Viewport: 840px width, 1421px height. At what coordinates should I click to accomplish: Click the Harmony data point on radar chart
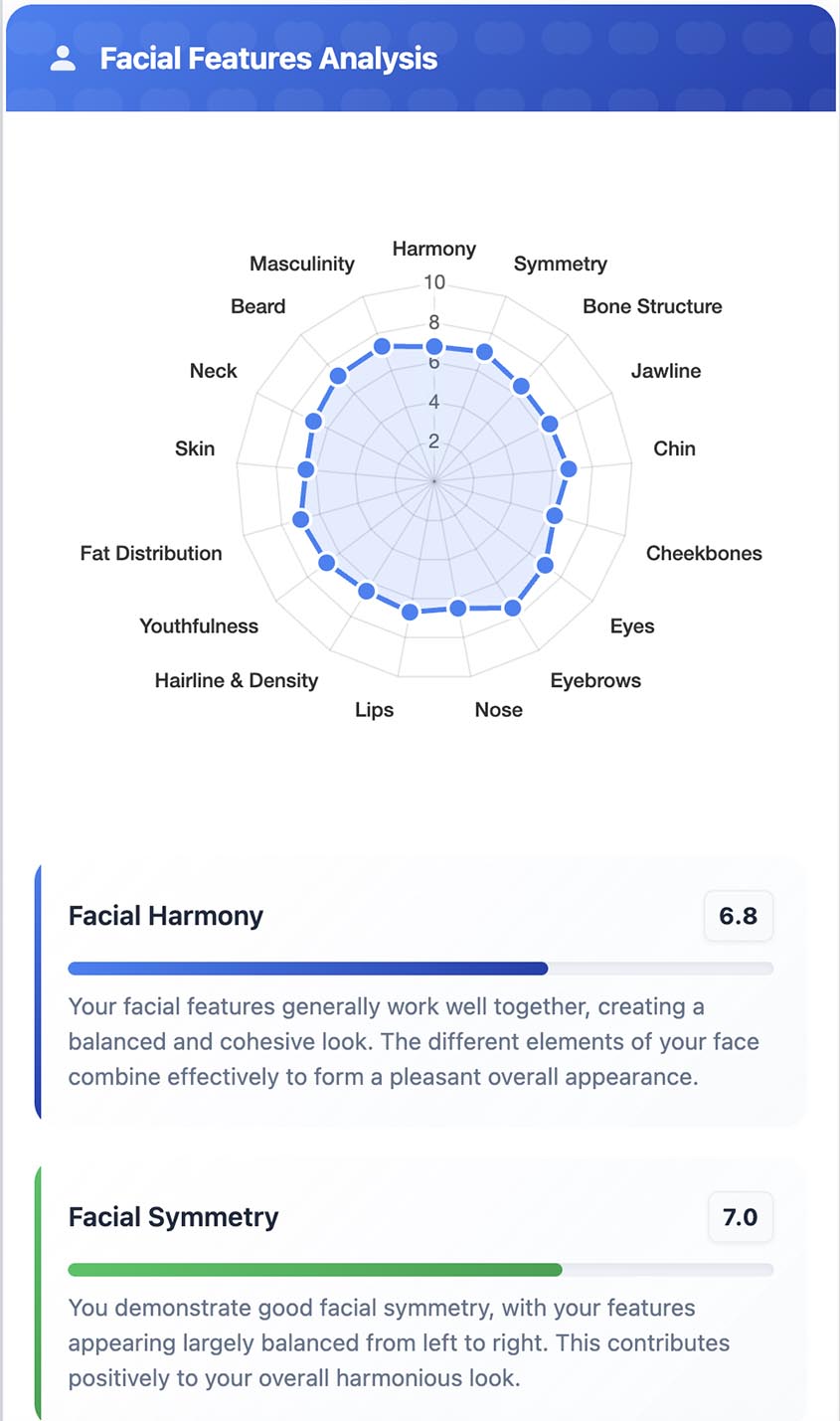pos(434,346)
